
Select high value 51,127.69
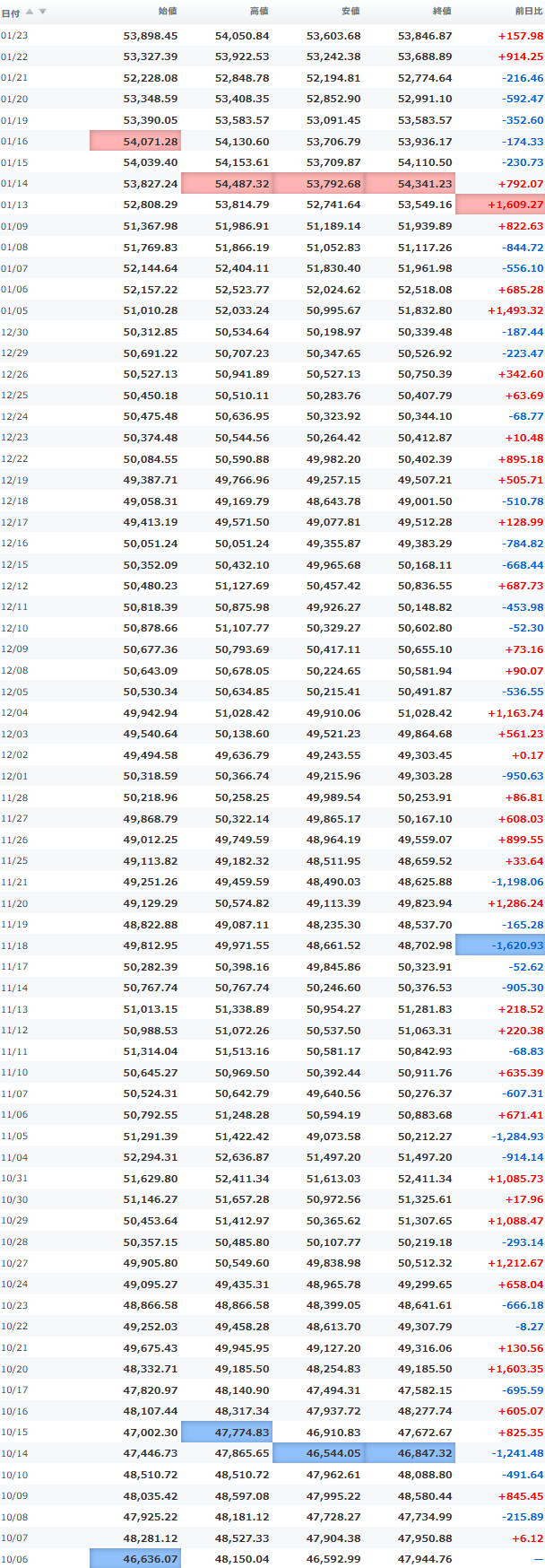click(x=242, y=586)
